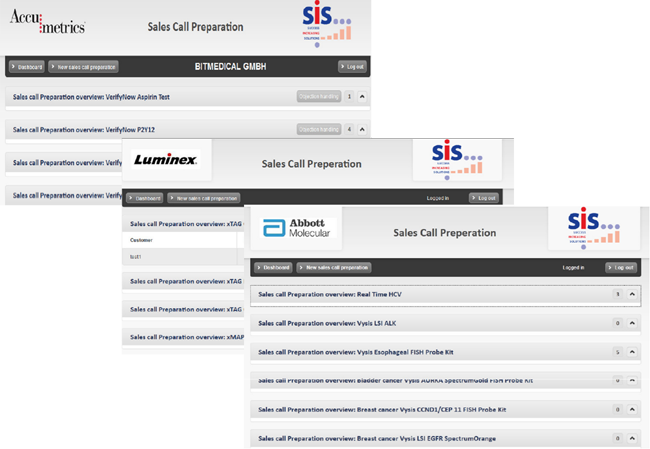Click the Accumetrics logo
Viewport: 650px width, 449px height.
(47, 24)
